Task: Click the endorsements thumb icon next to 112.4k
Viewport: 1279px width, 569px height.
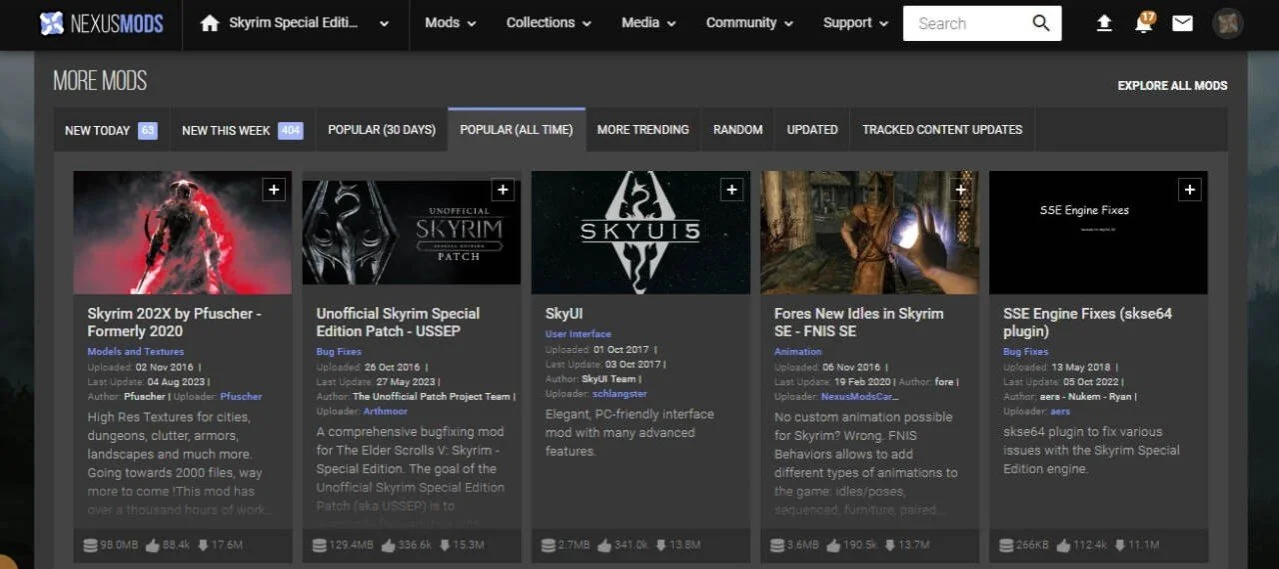Action: click(x=1064, y=545)
